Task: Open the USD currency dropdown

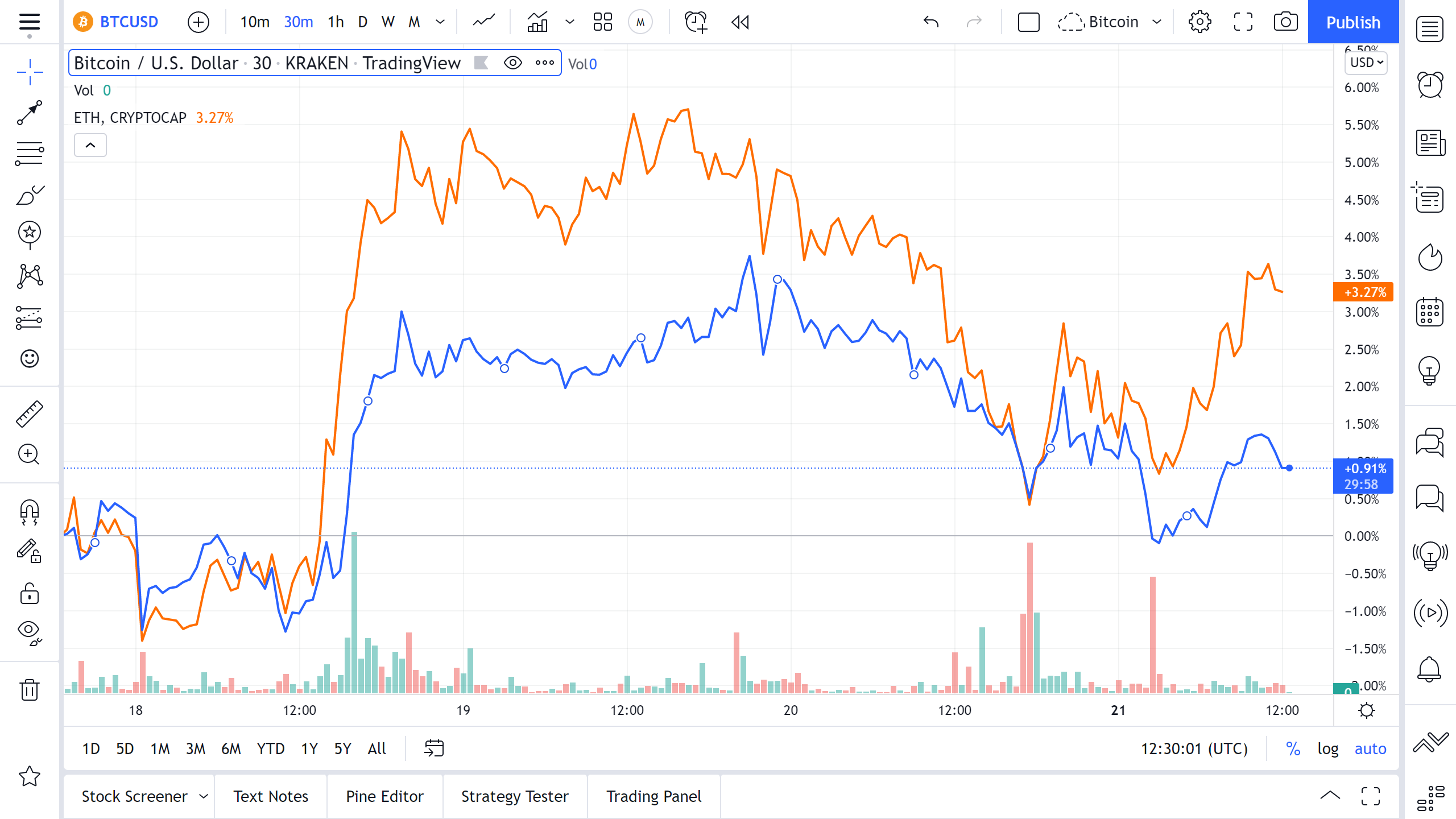Action: coord(1366,63)
